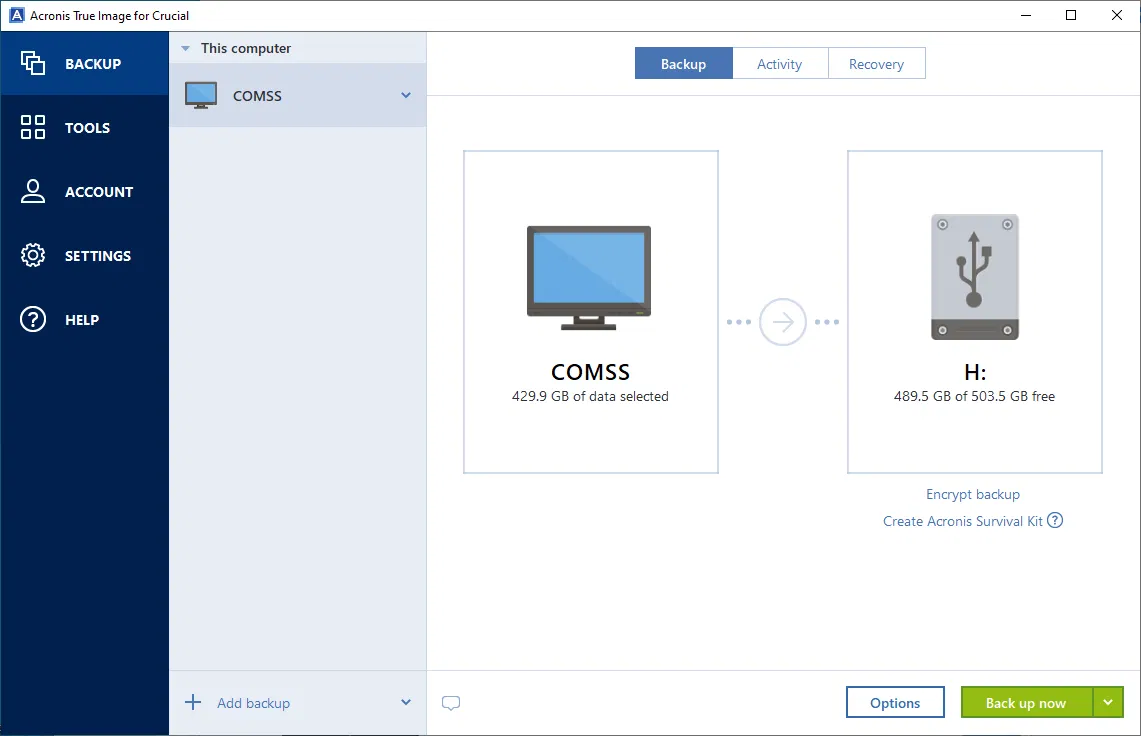Click the Encrypt backup link
Image resolution: width=1141 pixels, height=736 pixels.
972,494
